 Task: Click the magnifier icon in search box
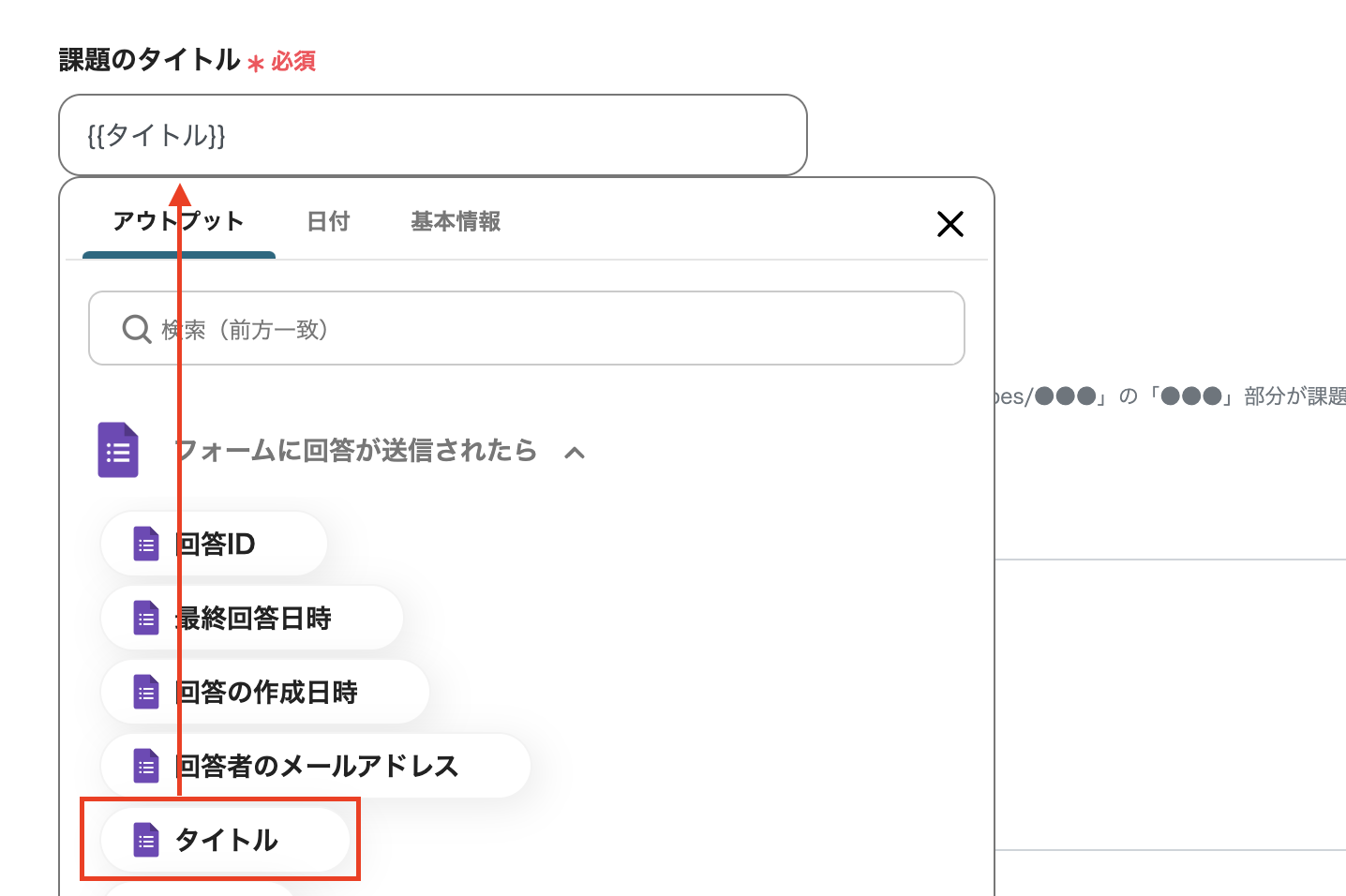[137, 329]
